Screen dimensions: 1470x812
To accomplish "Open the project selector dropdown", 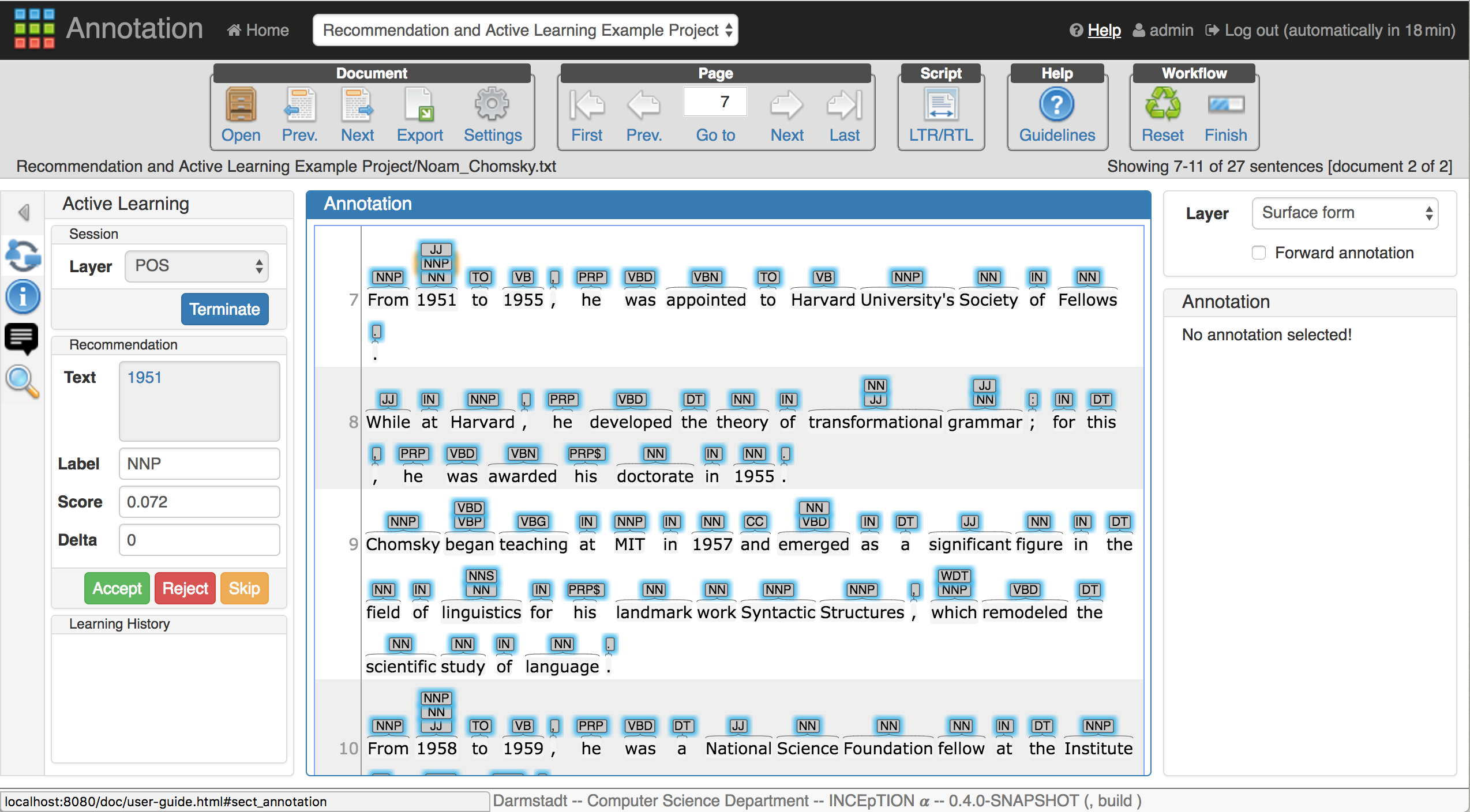I will tap(526, 30).
